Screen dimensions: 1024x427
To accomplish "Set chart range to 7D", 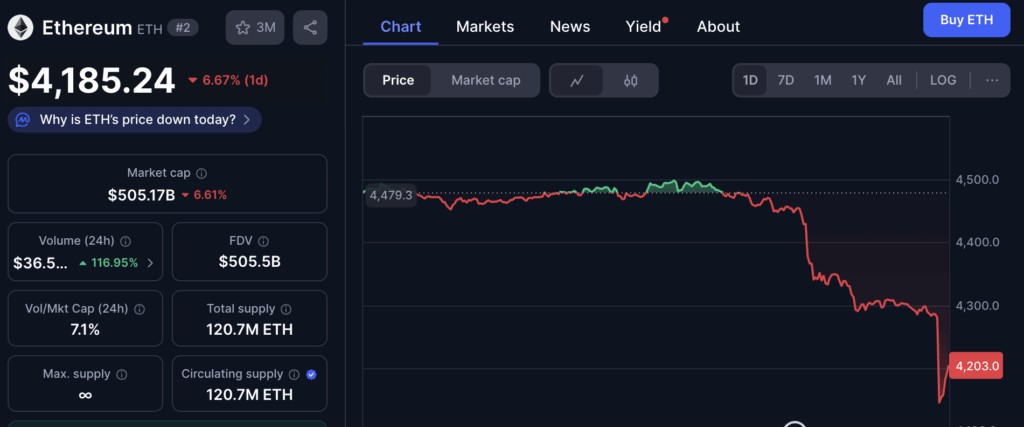I will 786,80.
